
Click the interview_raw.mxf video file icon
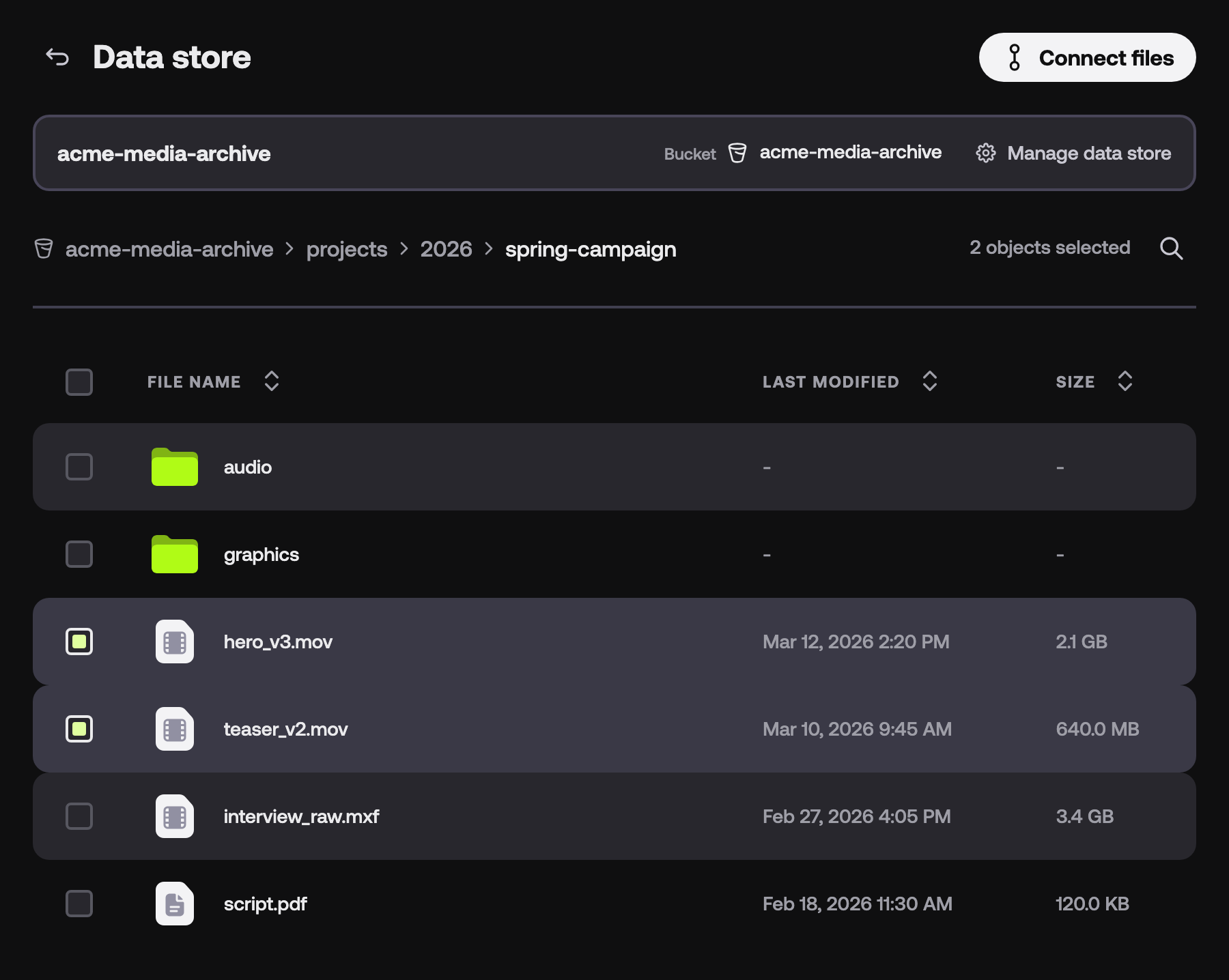click(x=175, y=816)
